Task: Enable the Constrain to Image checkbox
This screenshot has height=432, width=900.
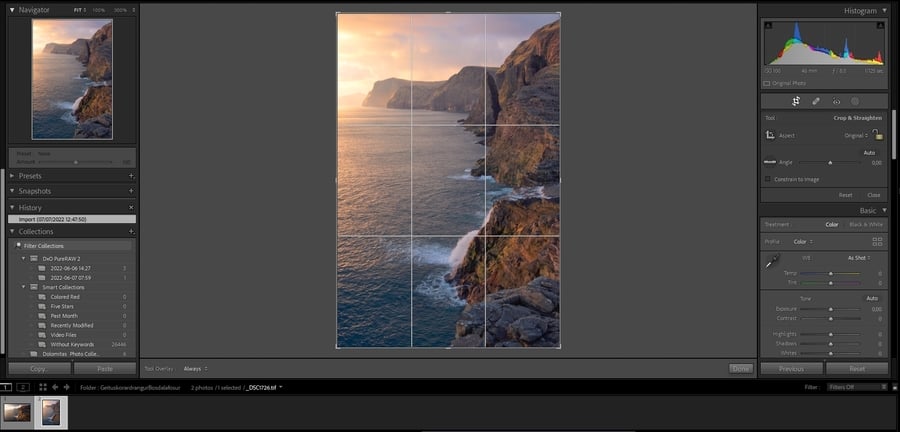Action: click(x=768, y=178)
